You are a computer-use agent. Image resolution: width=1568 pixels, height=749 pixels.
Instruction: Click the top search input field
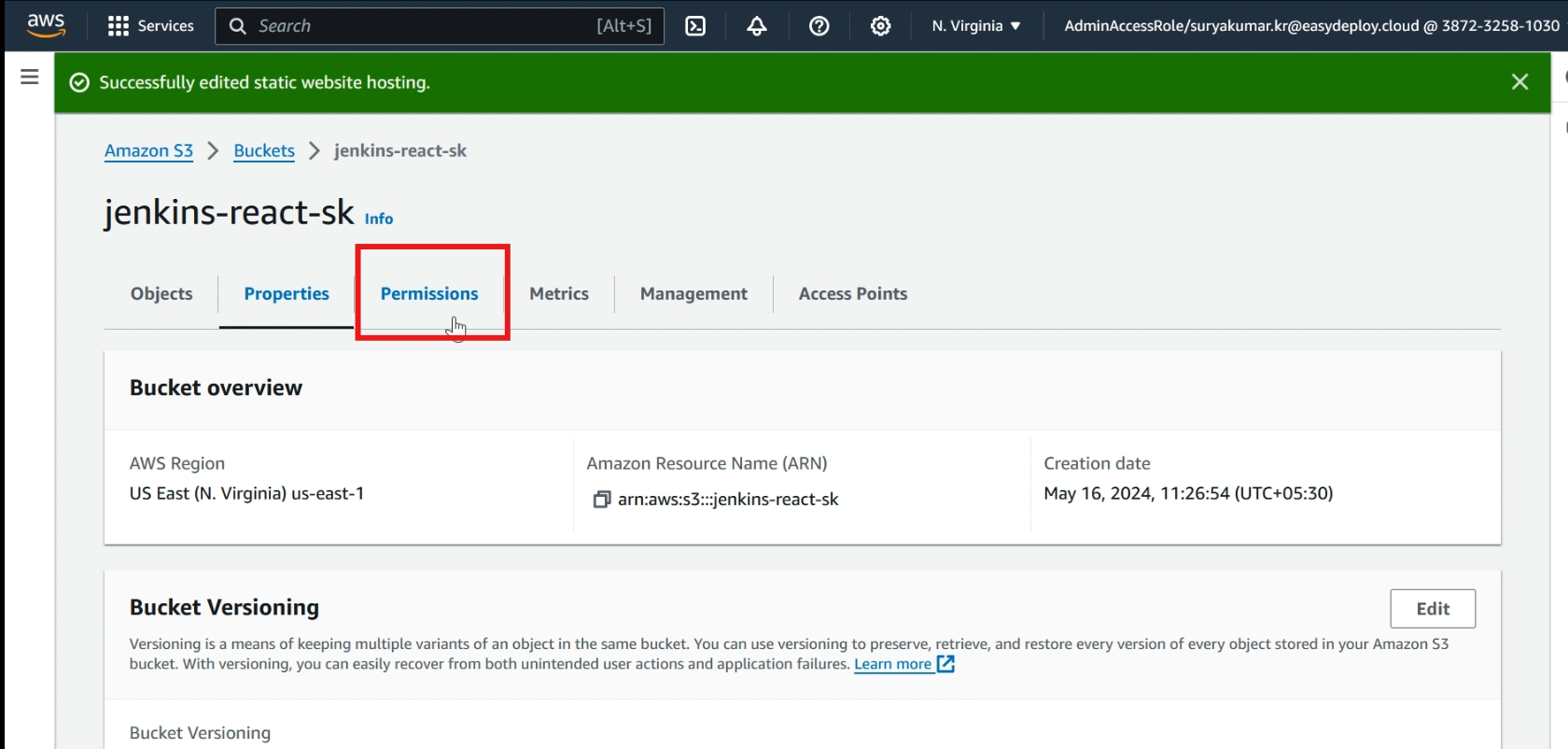(440, 26)
